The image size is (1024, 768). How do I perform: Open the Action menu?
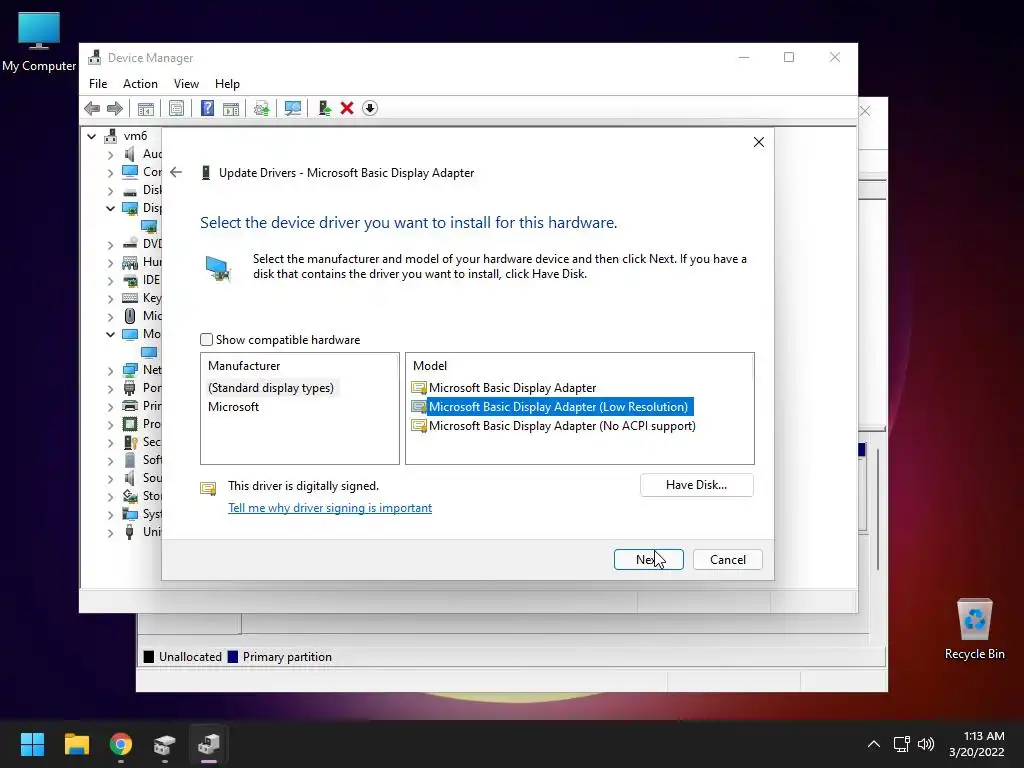(140, 84)
